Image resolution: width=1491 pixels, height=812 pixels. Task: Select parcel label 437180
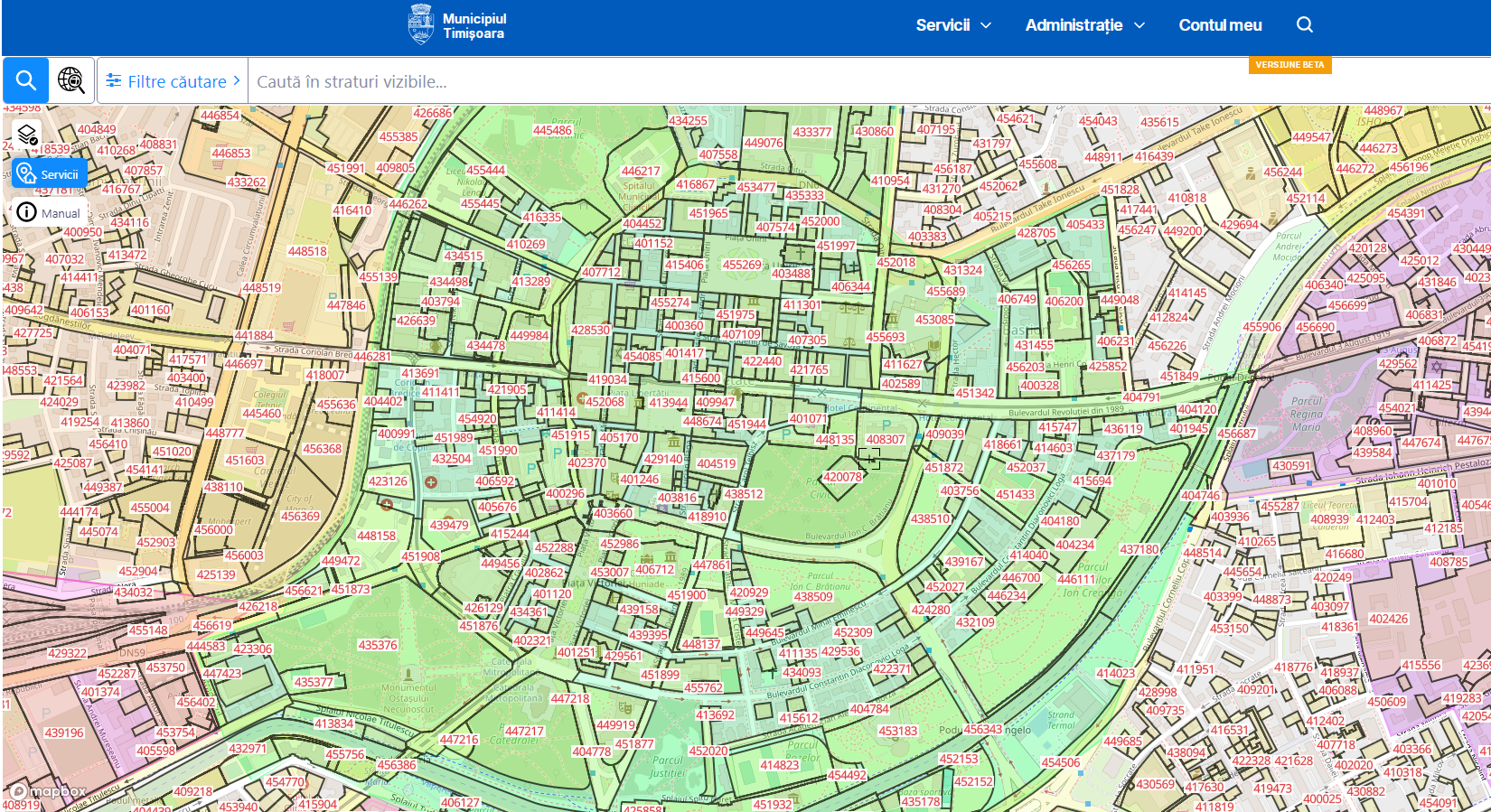pyautogui.click(x=1139, y=549)
